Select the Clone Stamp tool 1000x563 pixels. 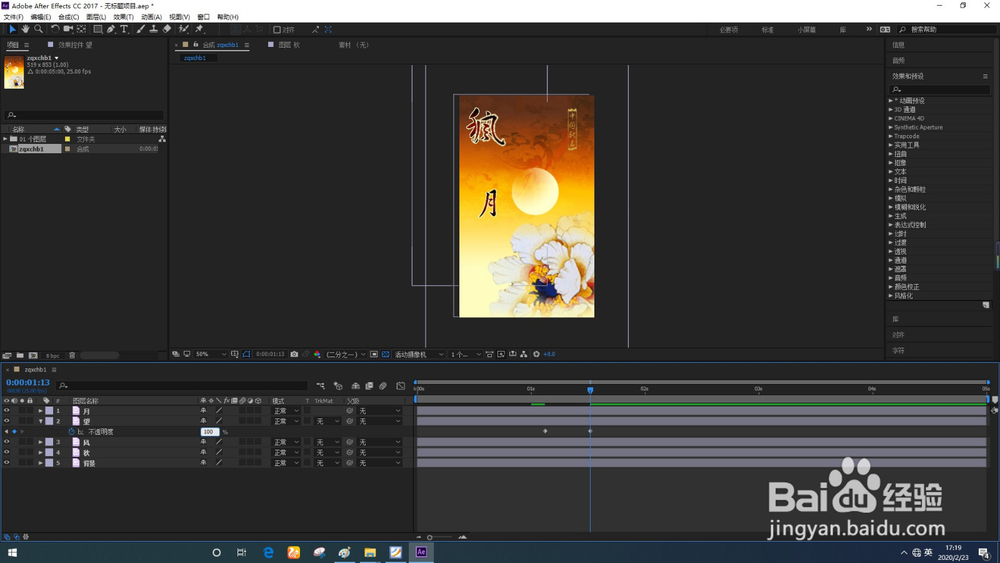point(154,29)
